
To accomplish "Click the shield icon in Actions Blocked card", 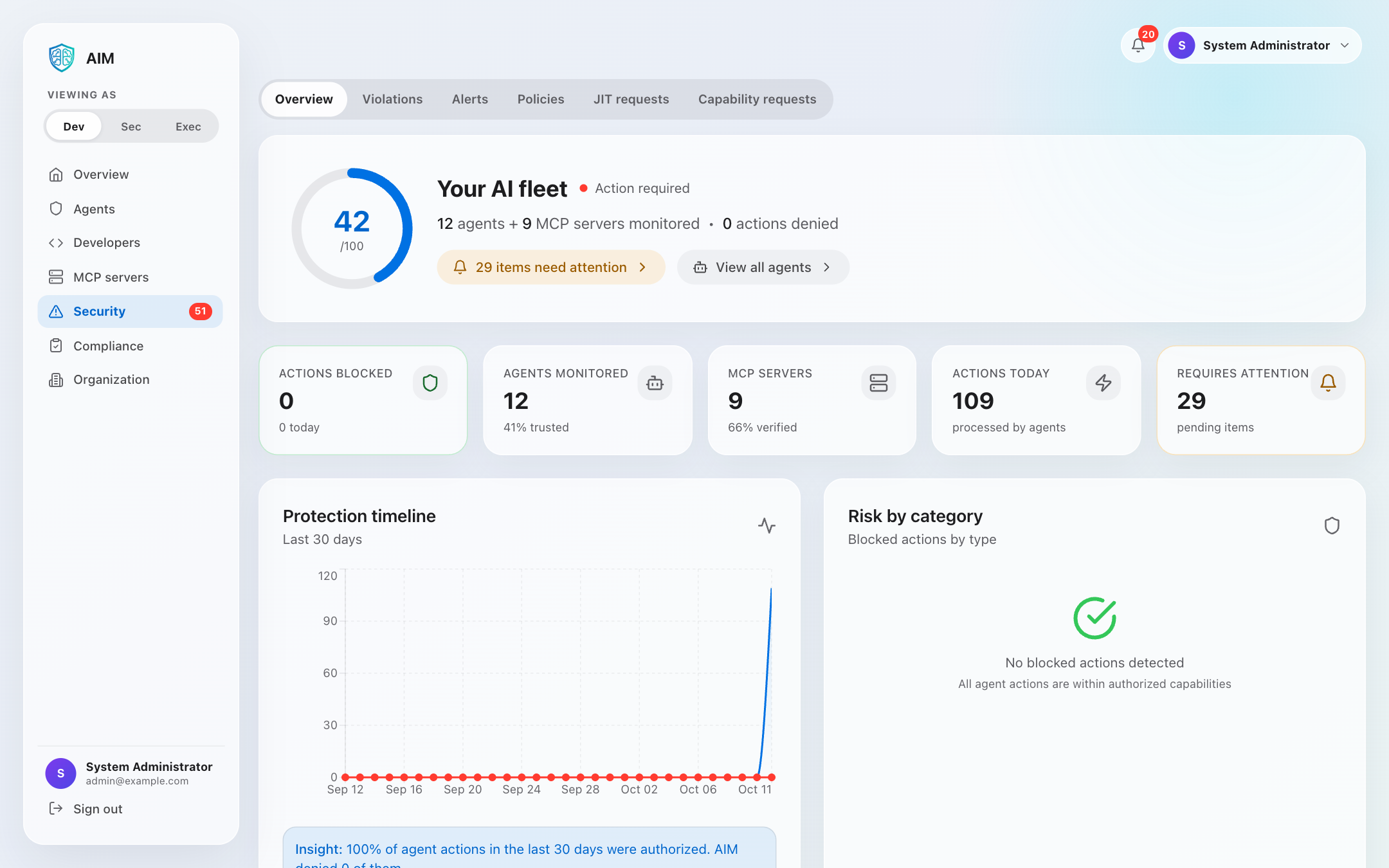I will pos(430,383).
